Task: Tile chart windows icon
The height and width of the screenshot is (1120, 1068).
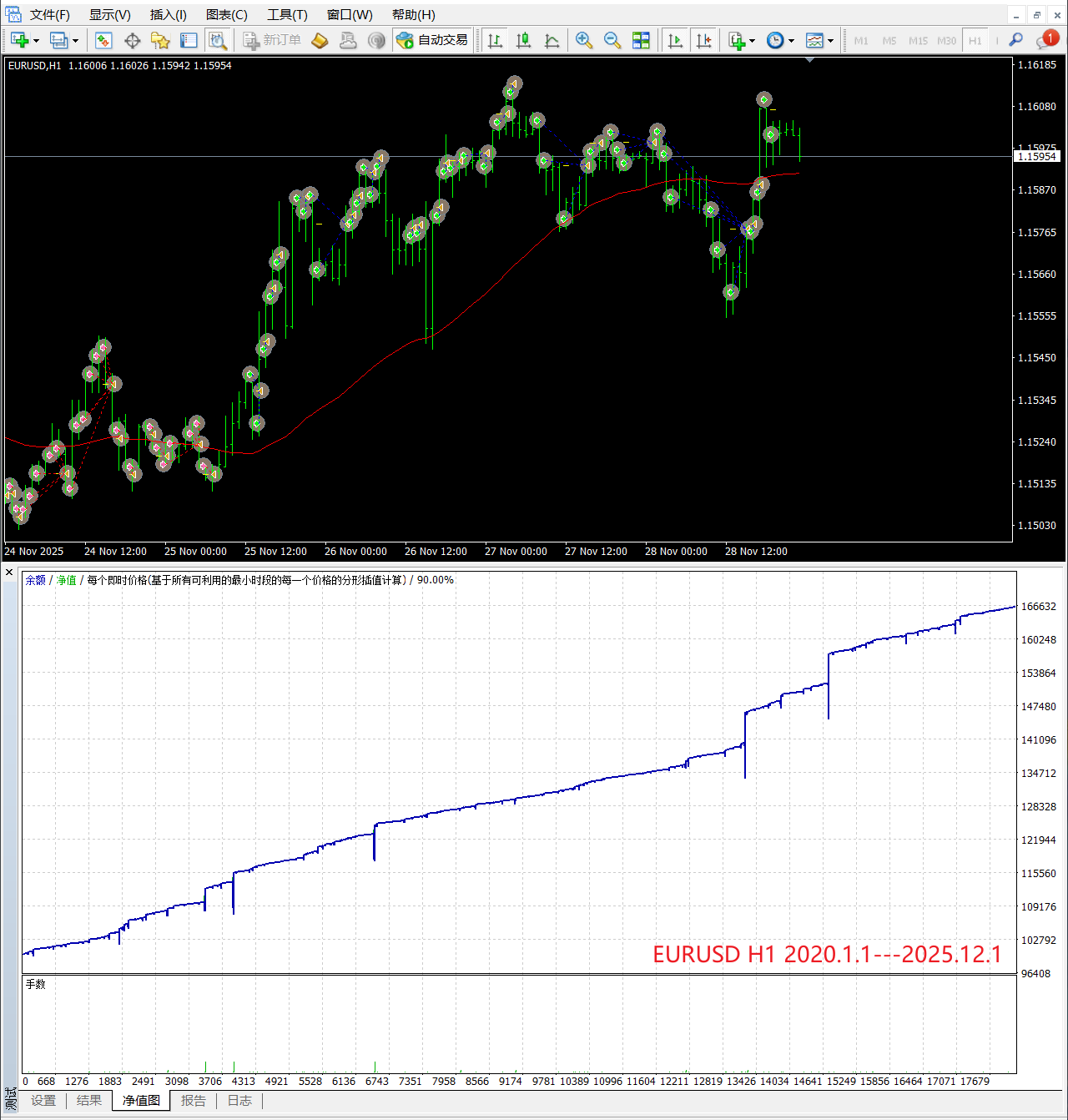Action: pos(641,40)
